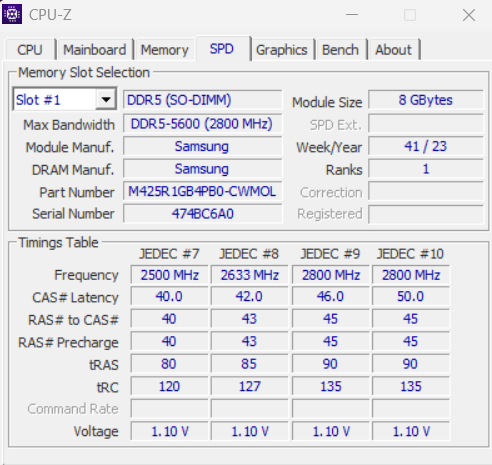
Task: Click the Part Number label
Action: tap(77, 192)
